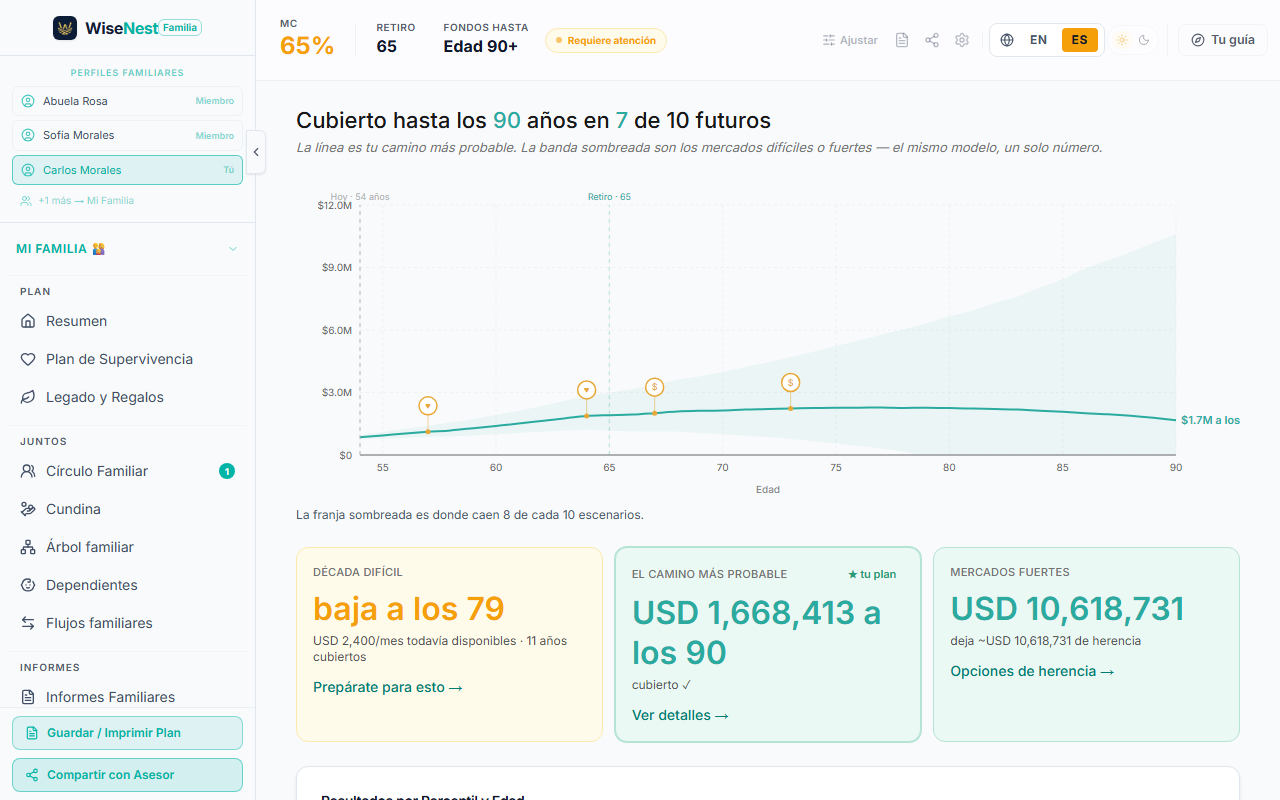Open Árbol familiar via its tree icon
The image size is (1280, 800).
(28, 547)
